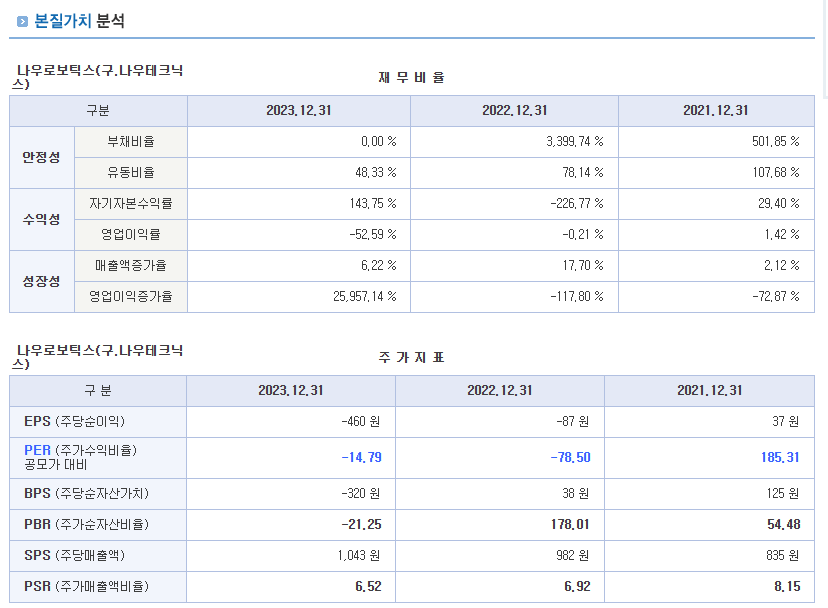Click the -87 원 EPS value
828x608 pixels.
pyautogui.click(x=572, y=422)
